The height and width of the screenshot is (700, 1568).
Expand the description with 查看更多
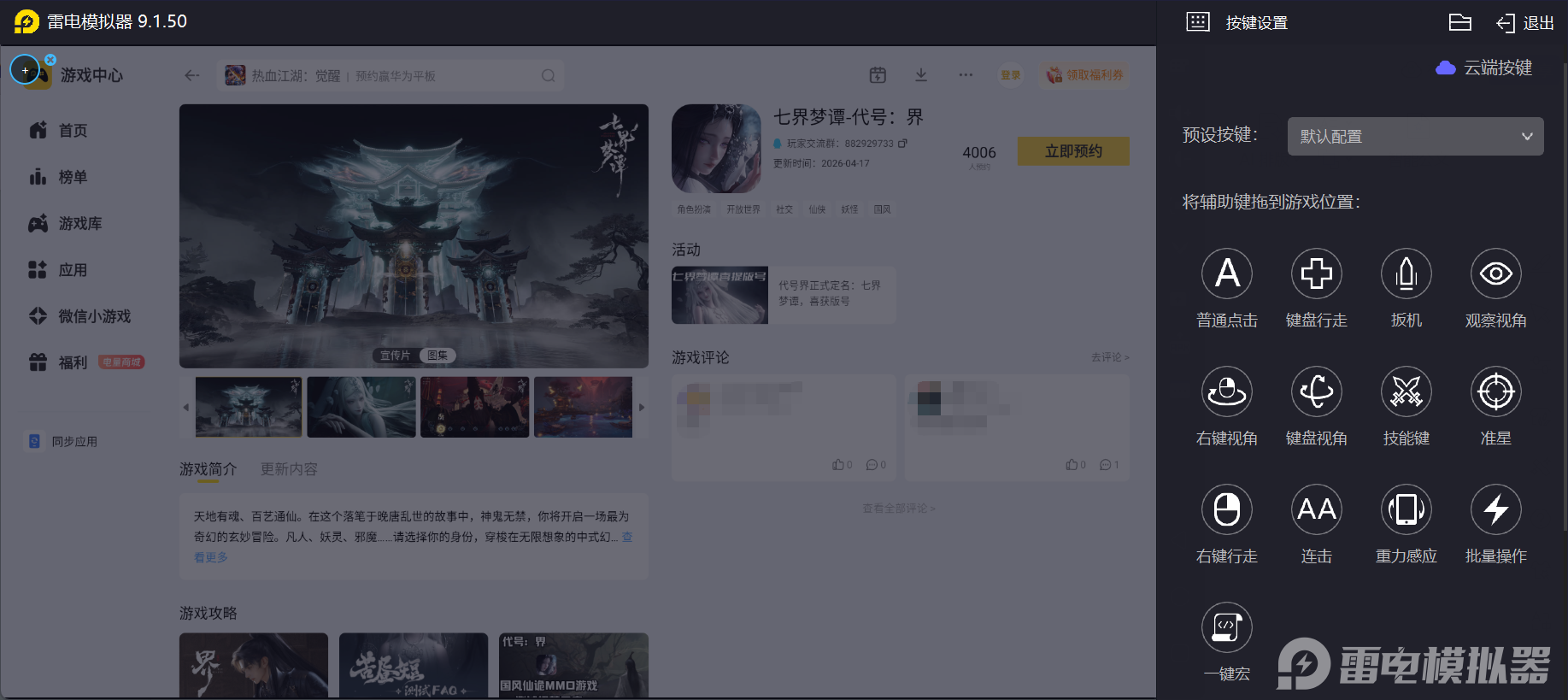209,557
